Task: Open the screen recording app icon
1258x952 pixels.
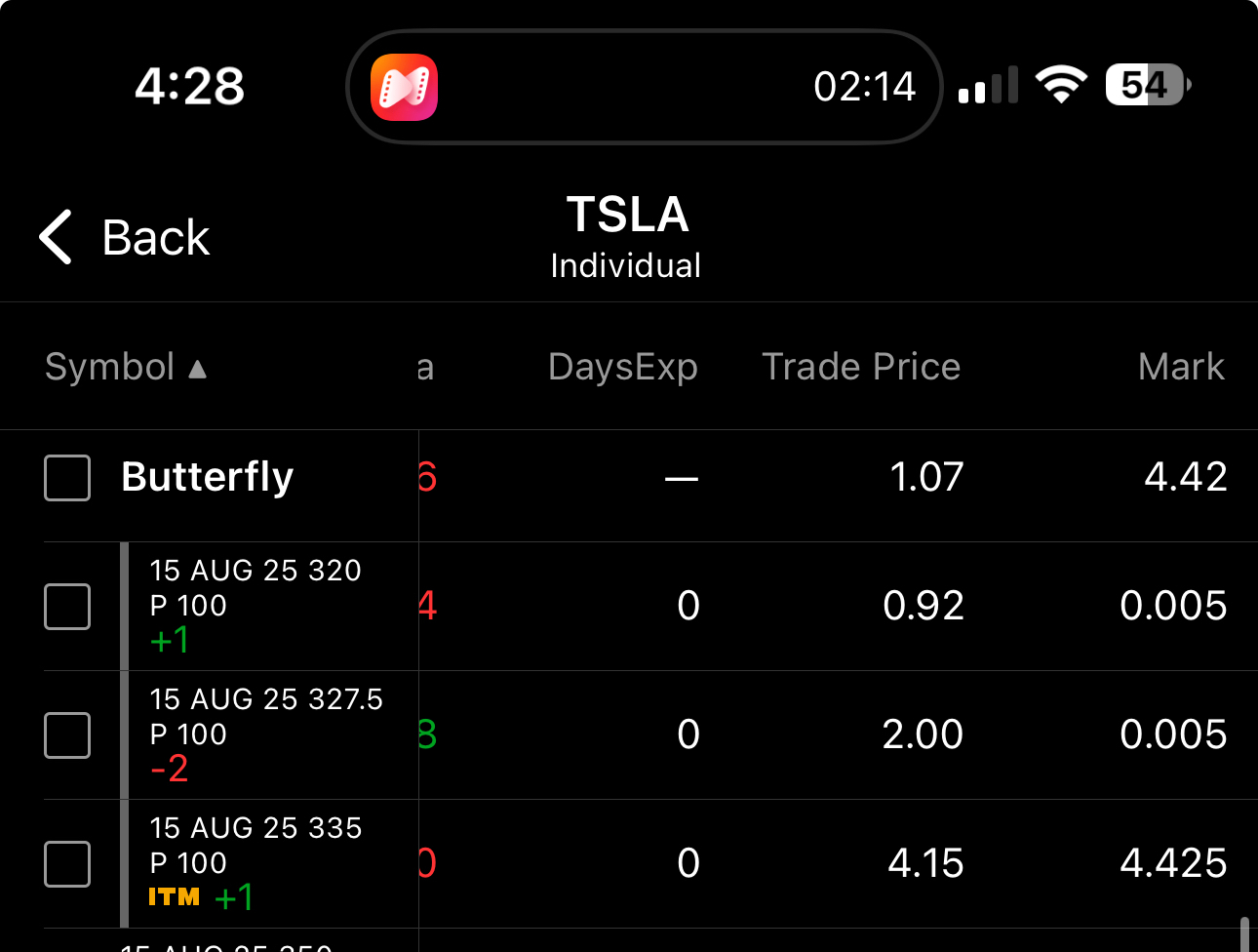Action: point(404,87)
